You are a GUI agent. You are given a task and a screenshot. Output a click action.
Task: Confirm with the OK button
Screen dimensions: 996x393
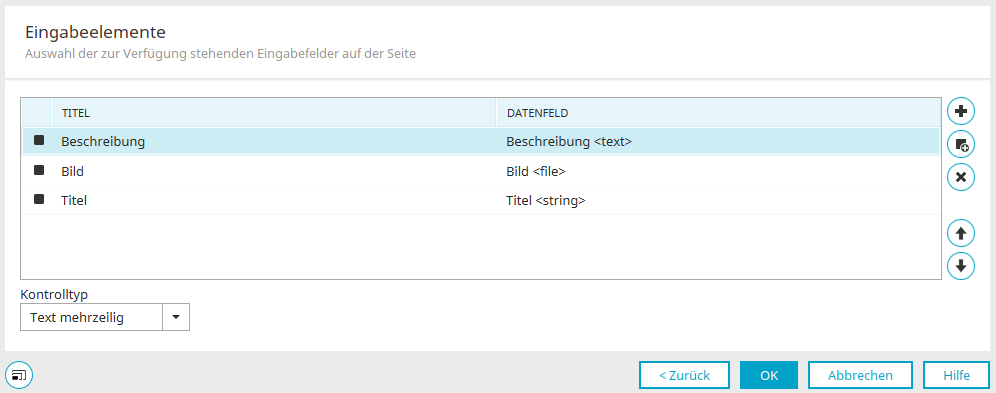tap(769, 375)
